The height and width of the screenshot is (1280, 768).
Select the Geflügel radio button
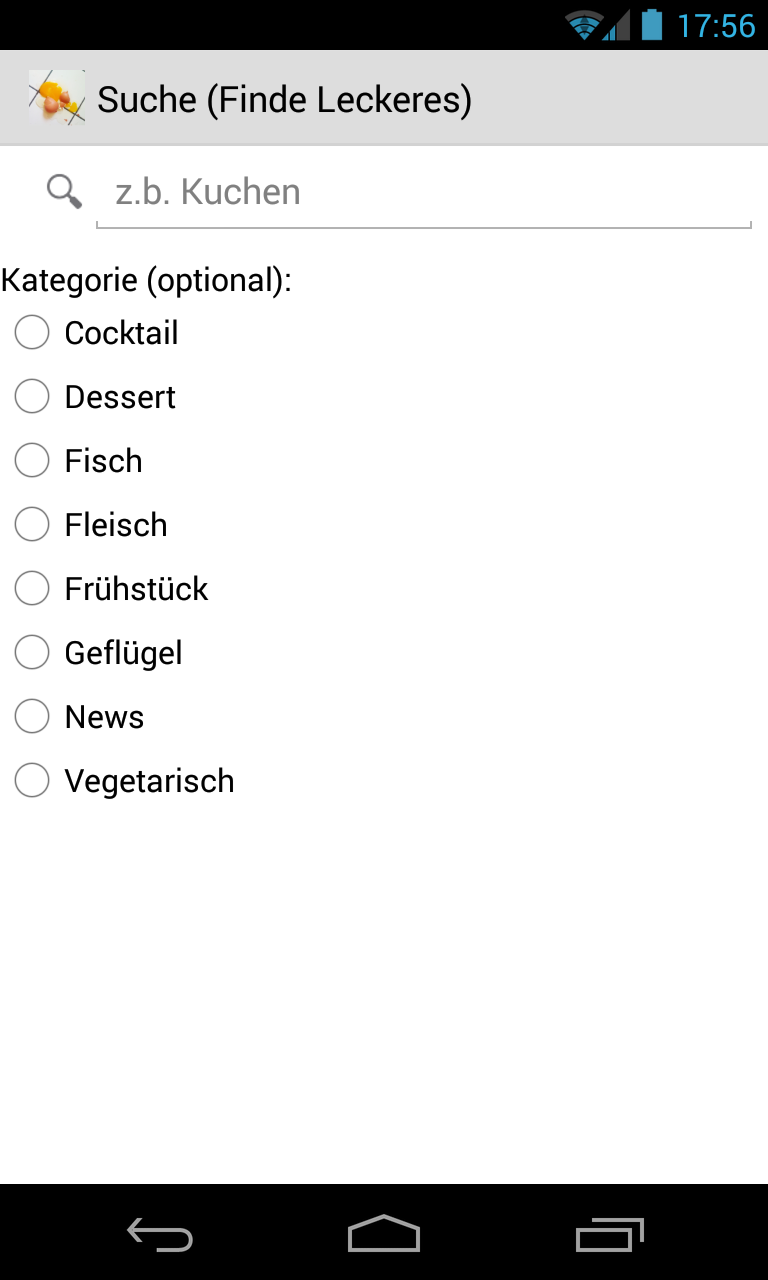[x=32, y=653]
